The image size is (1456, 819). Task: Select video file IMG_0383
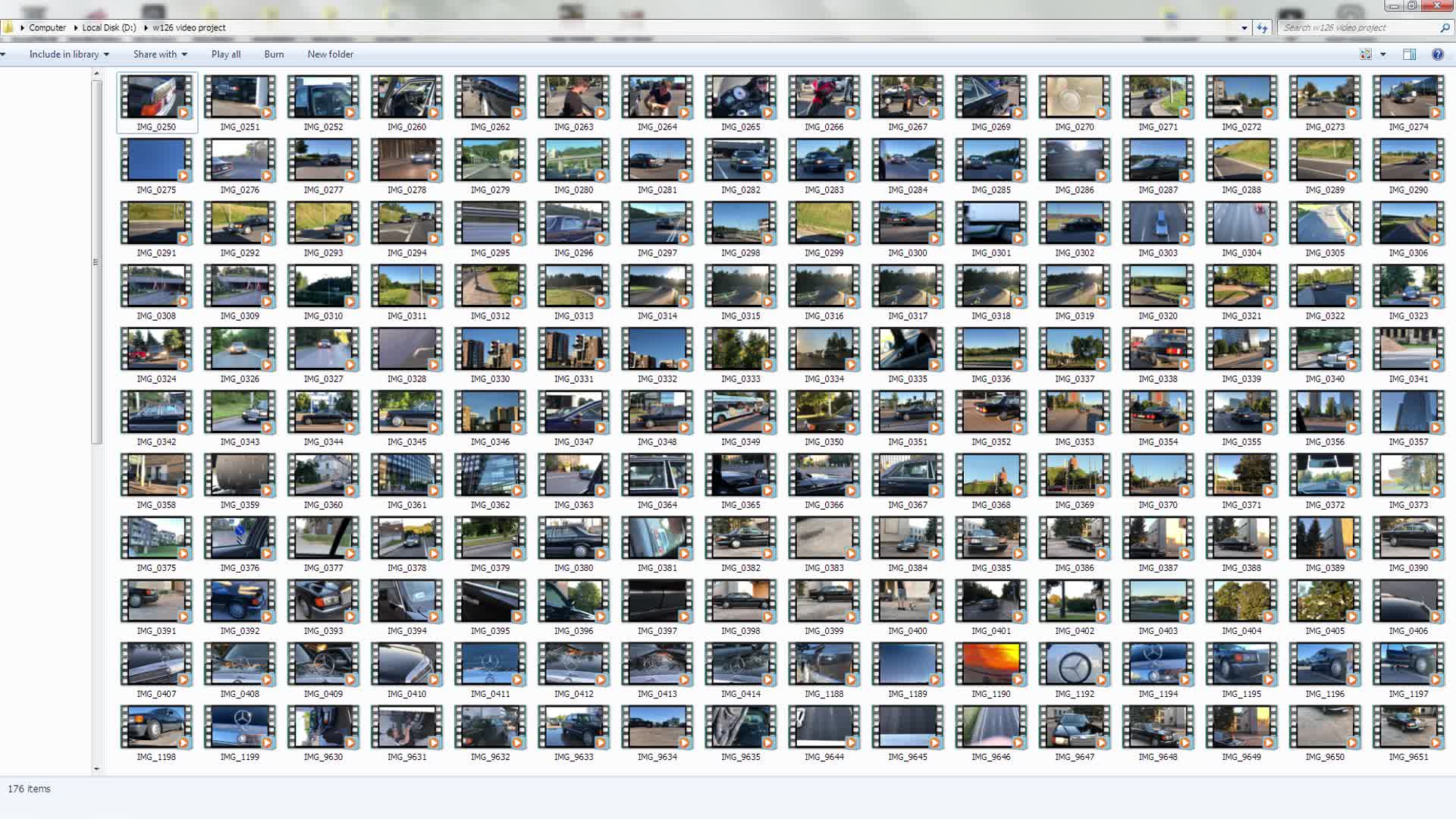click(x=824, y=544)
